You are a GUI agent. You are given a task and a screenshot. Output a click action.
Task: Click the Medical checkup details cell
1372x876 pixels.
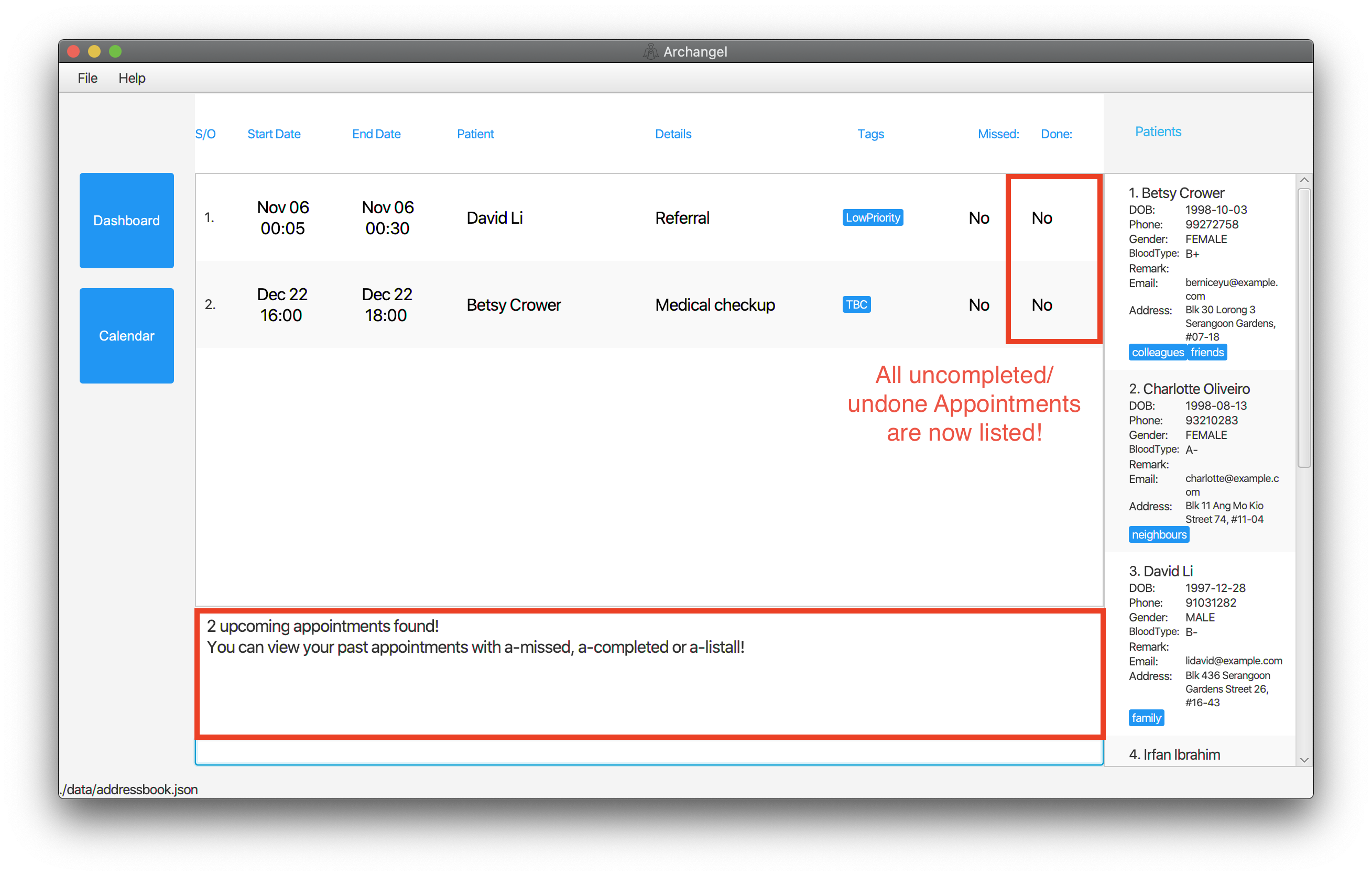715,305
